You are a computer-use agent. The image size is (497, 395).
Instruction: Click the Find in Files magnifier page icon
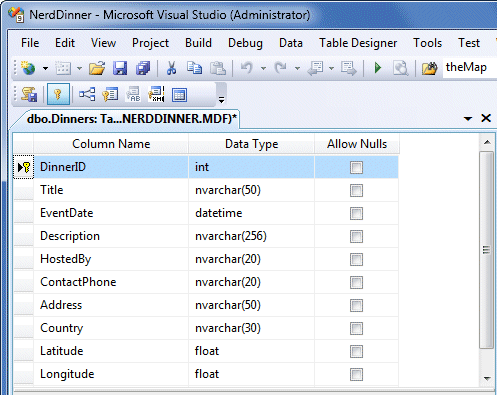(400, 68)
